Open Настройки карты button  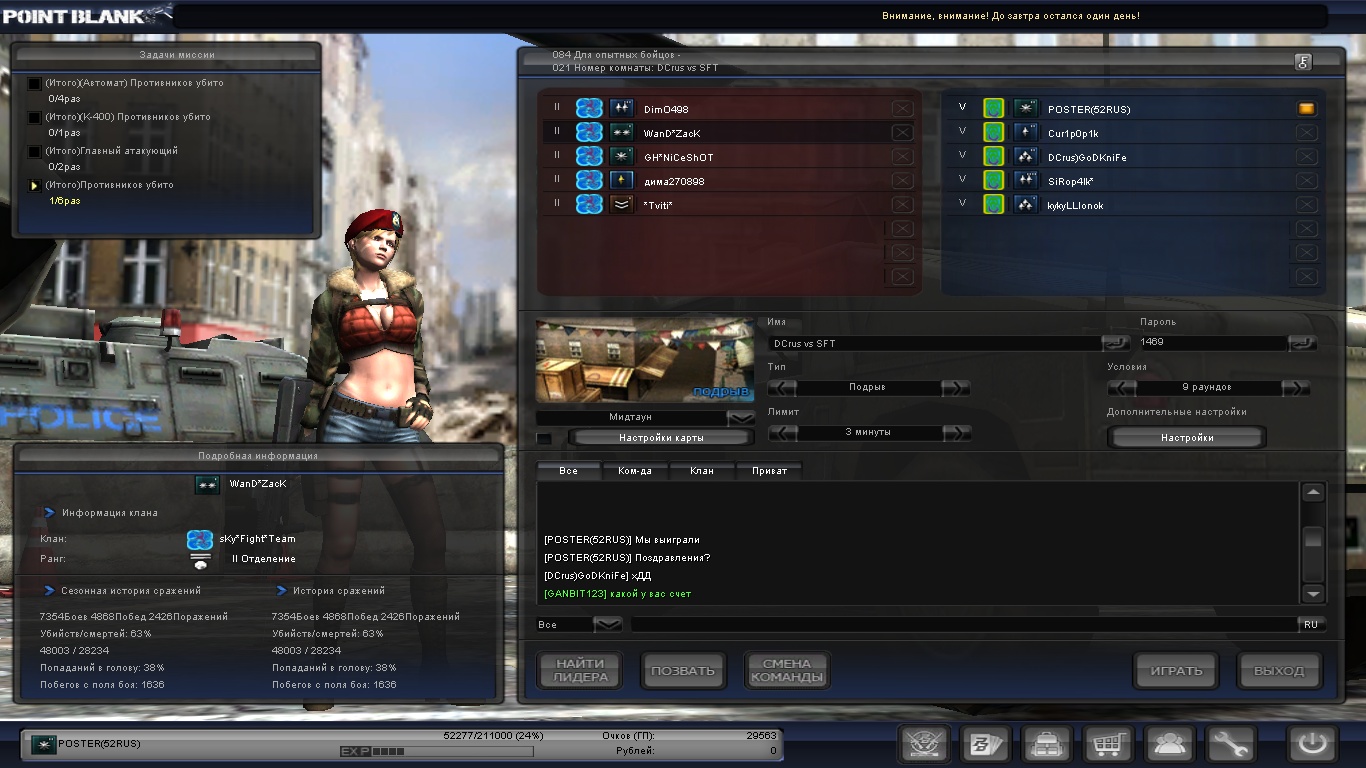(x=661, y=438)
